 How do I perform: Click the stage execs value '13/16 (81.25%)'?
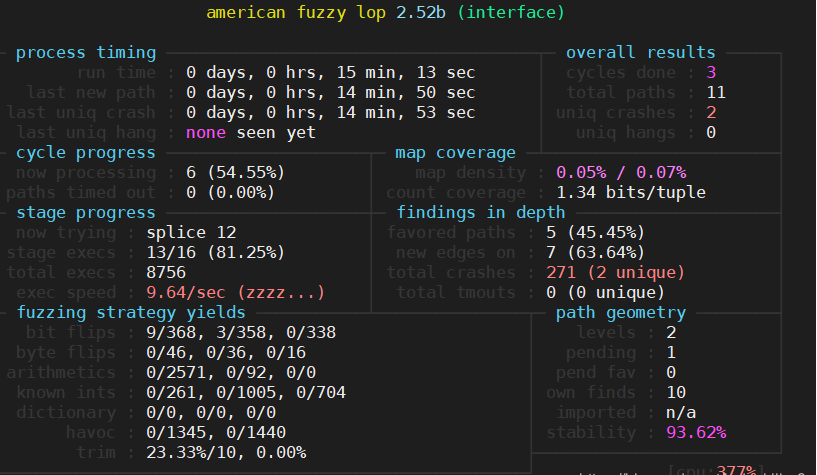[216, 253]
